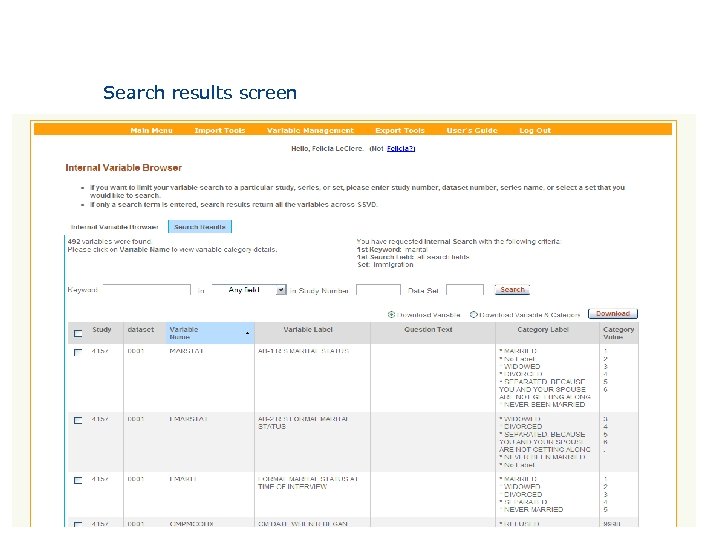Open the User's Guide
Viewport: 720px width, 540px height.
point(472,130)
